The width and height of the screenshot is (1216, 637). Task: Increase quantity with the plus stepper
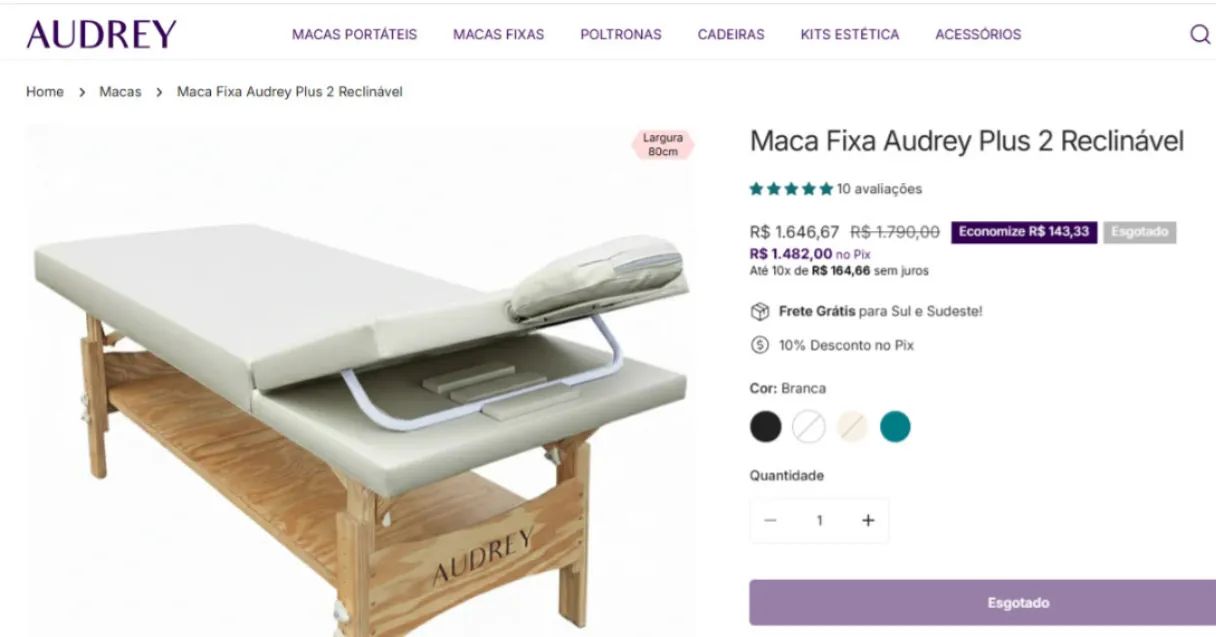867,520
